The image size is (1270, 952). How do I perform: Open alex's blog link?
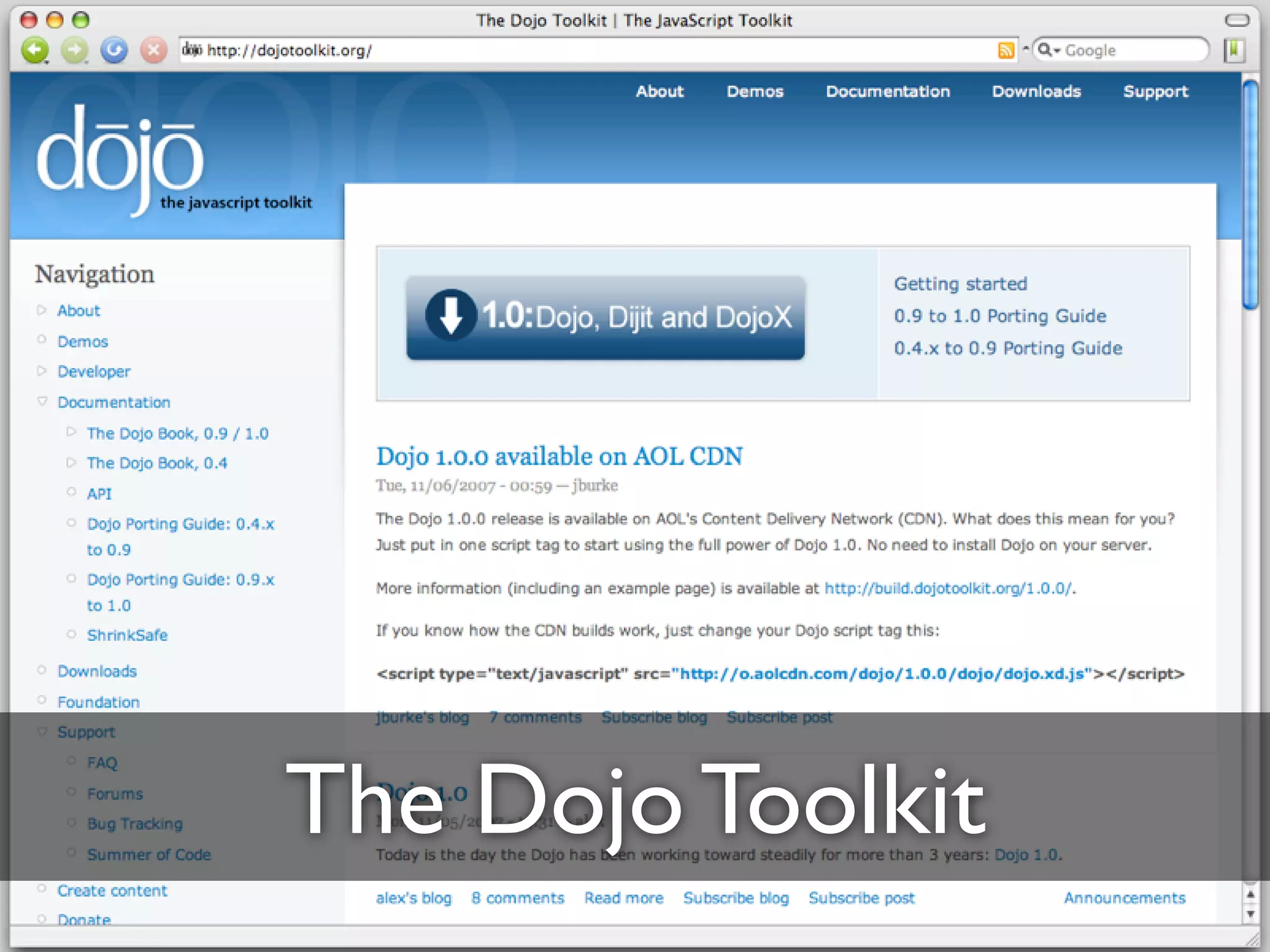(414, 898)
